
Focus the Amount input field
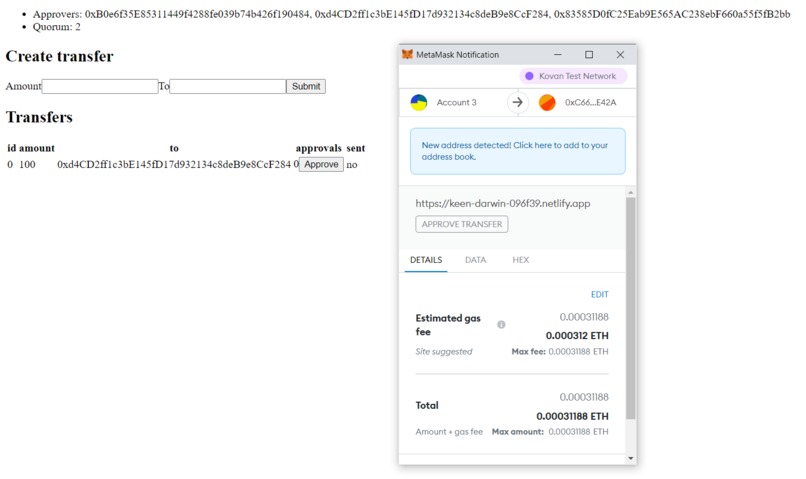(100, 86)
